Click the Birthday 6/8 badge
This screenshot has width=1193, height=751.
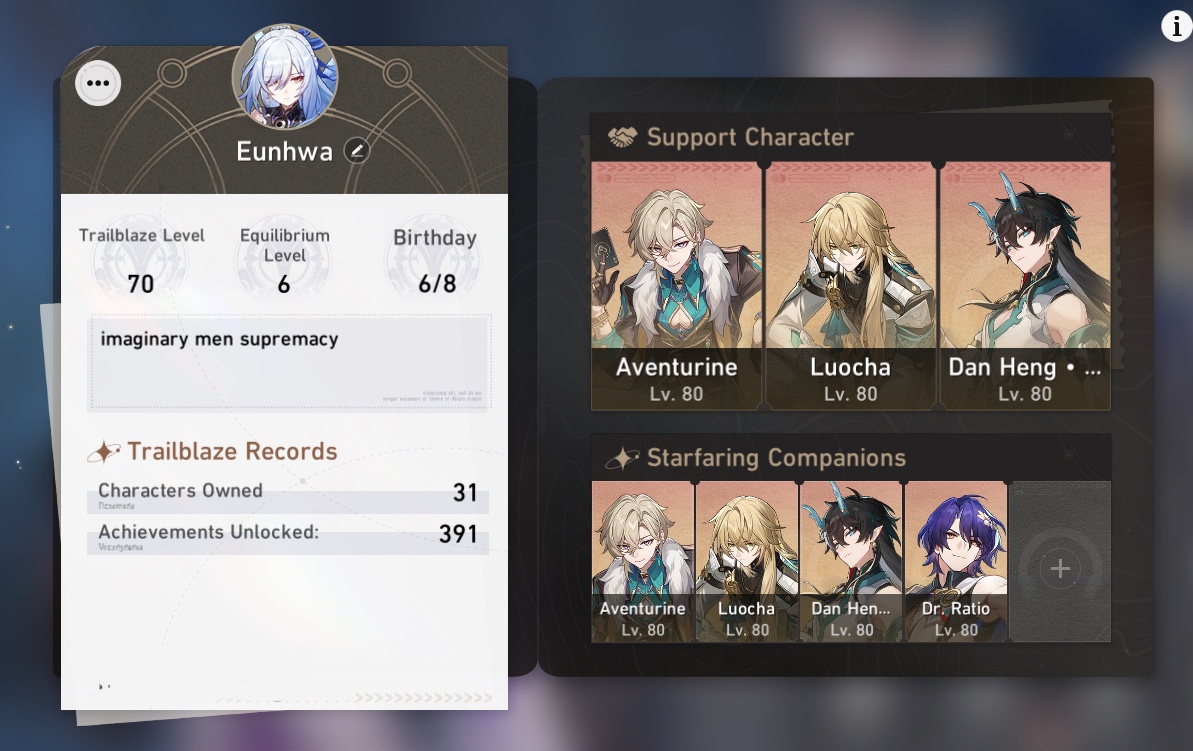point(435,262)
